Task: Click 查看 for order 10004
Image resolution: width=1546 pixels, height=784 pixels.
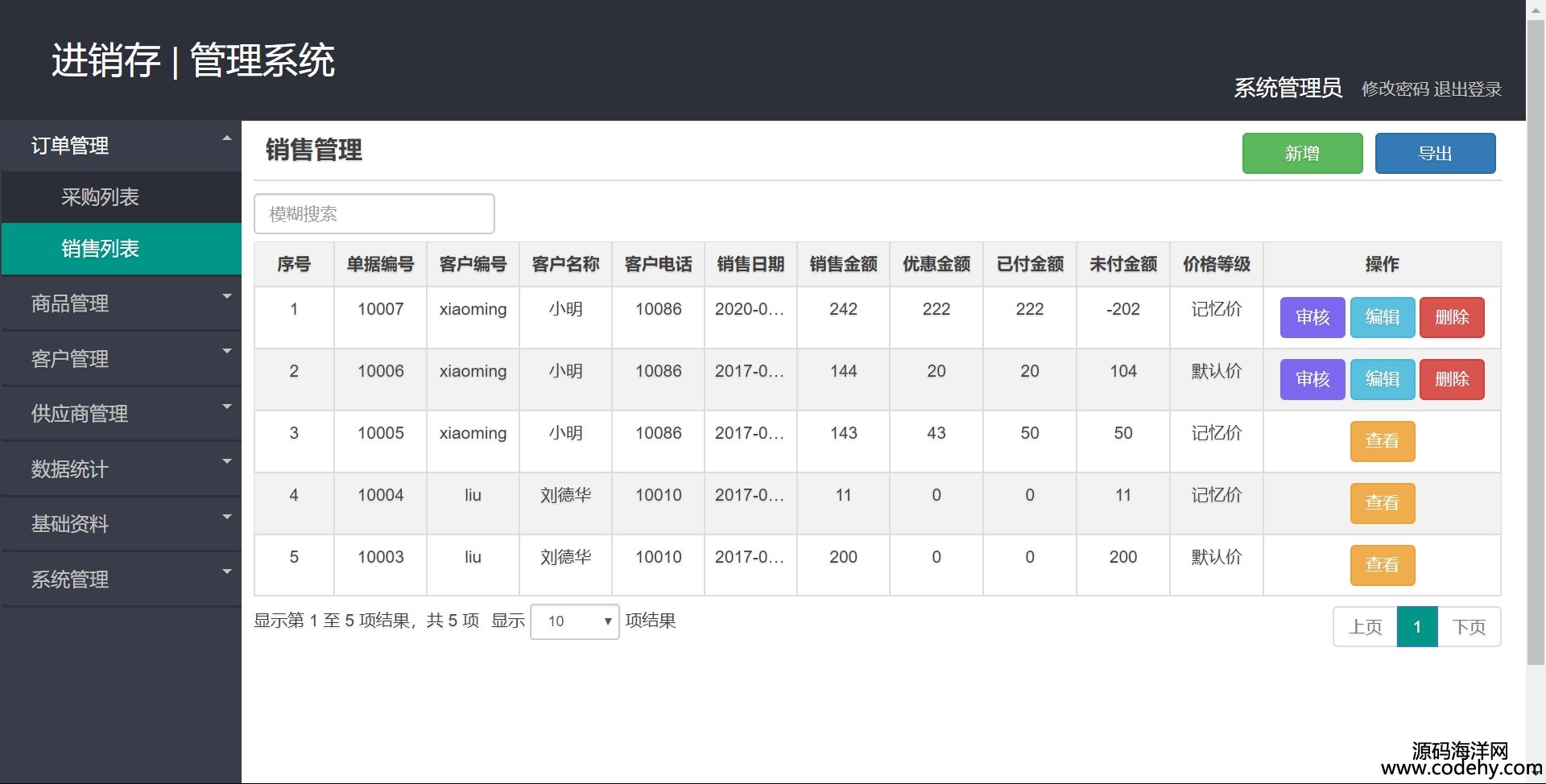Action: click(1383, 503)
